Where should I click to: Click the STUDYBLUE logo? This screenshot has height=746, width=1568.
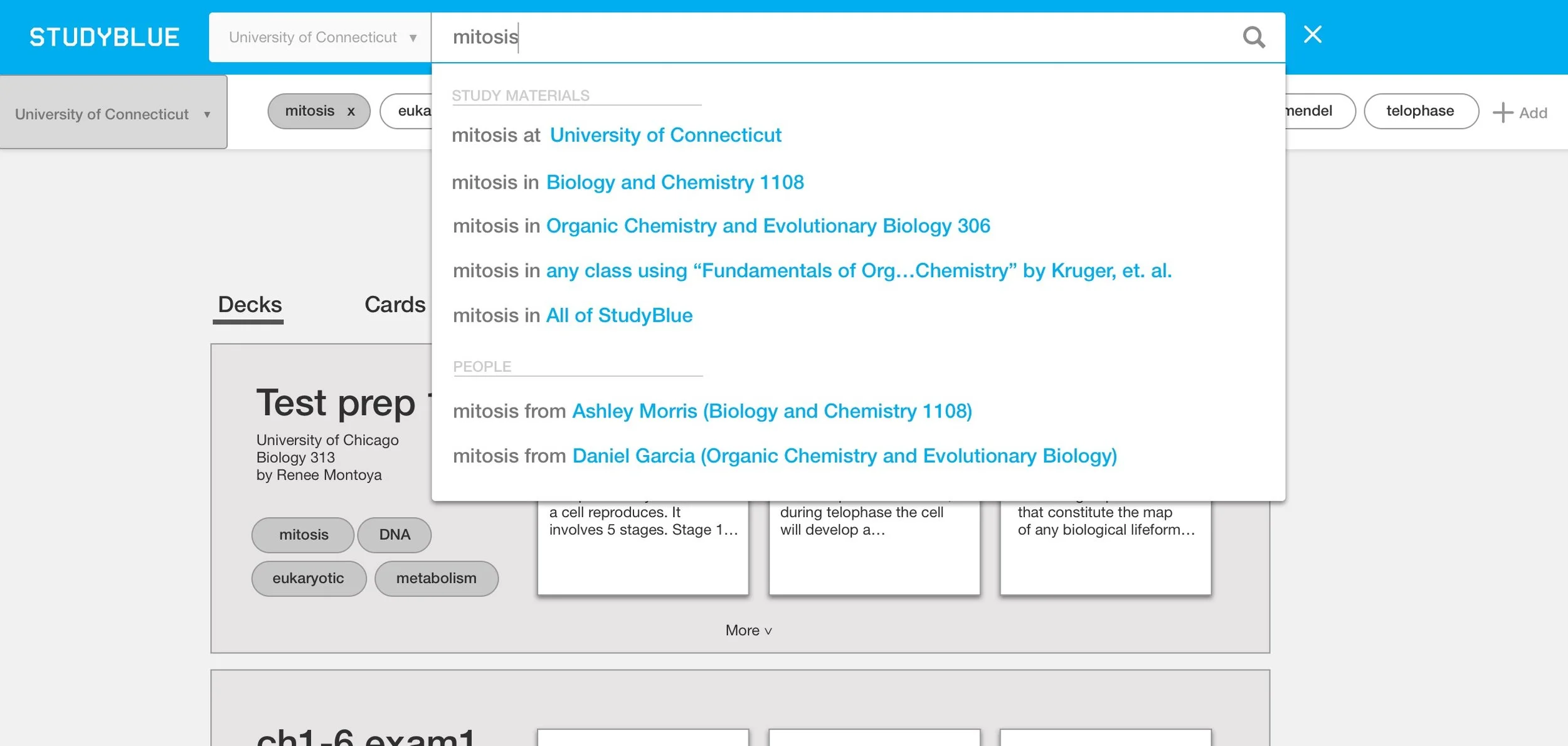[105, 38]
